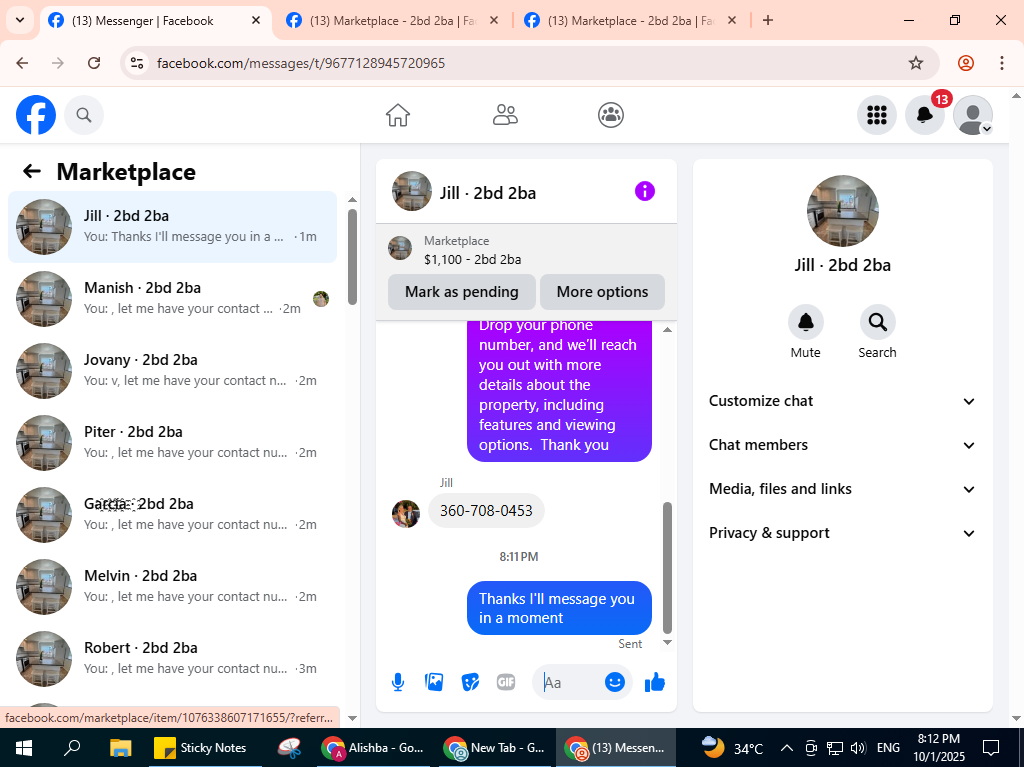This screenshot has height=767, width=1024.
Task: Open Chrome three-dot menu
Action: pyautogui.click(x=1002, y=63)
